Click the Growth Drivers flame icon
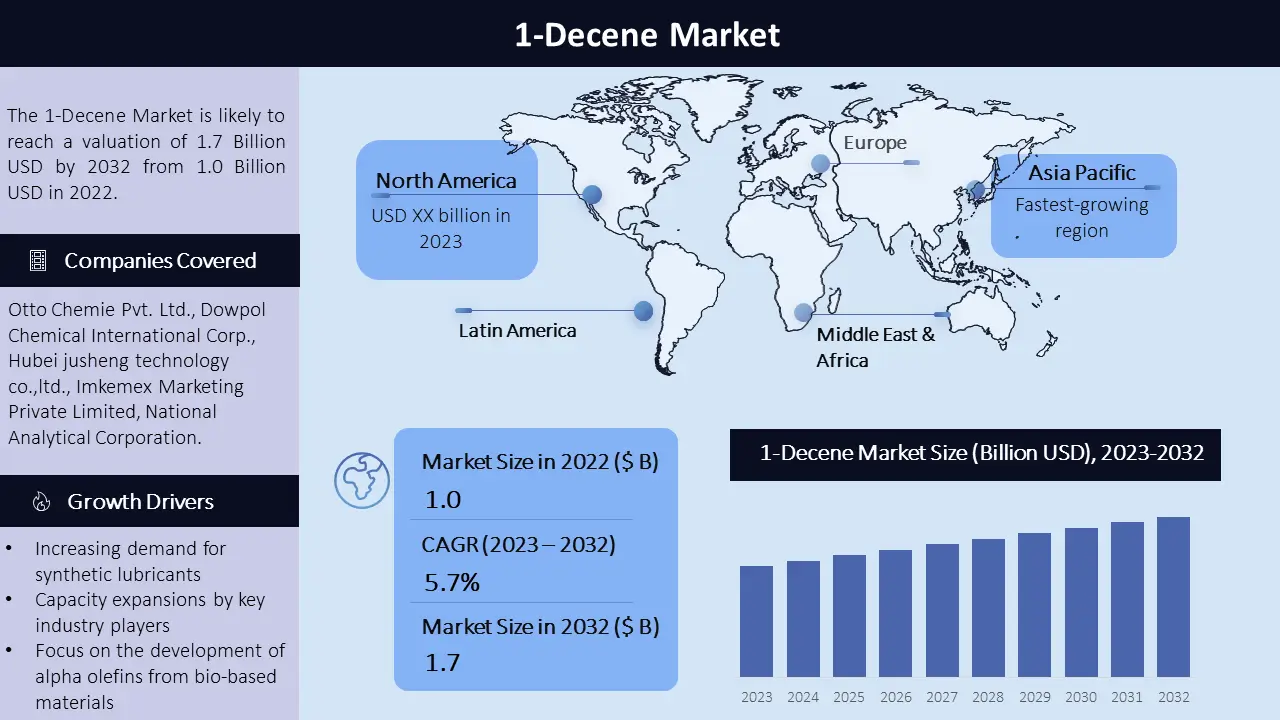The image size is (1280, 720). tap(41, 502)
